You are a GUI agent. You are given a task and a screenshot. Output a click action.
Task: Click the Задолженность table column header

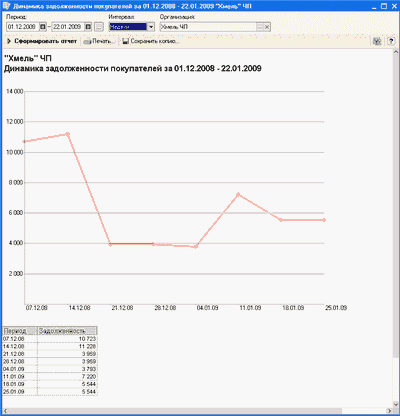coord(67,331)
